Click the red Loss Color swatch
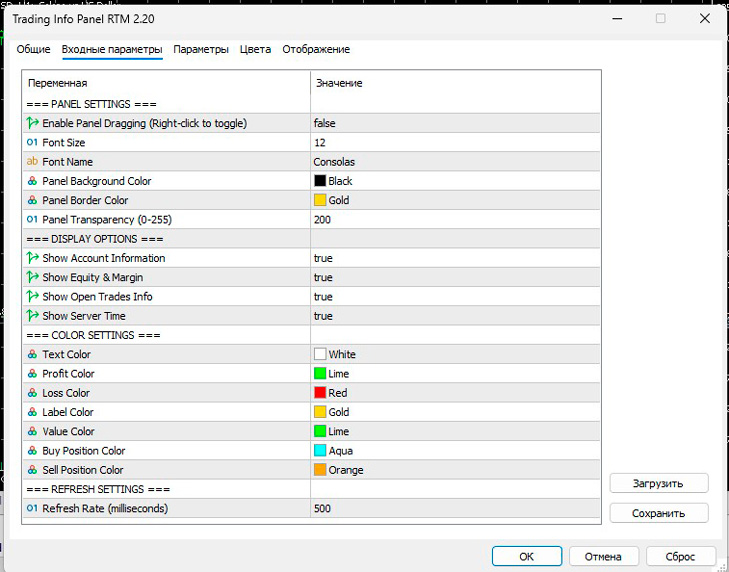 320,393
